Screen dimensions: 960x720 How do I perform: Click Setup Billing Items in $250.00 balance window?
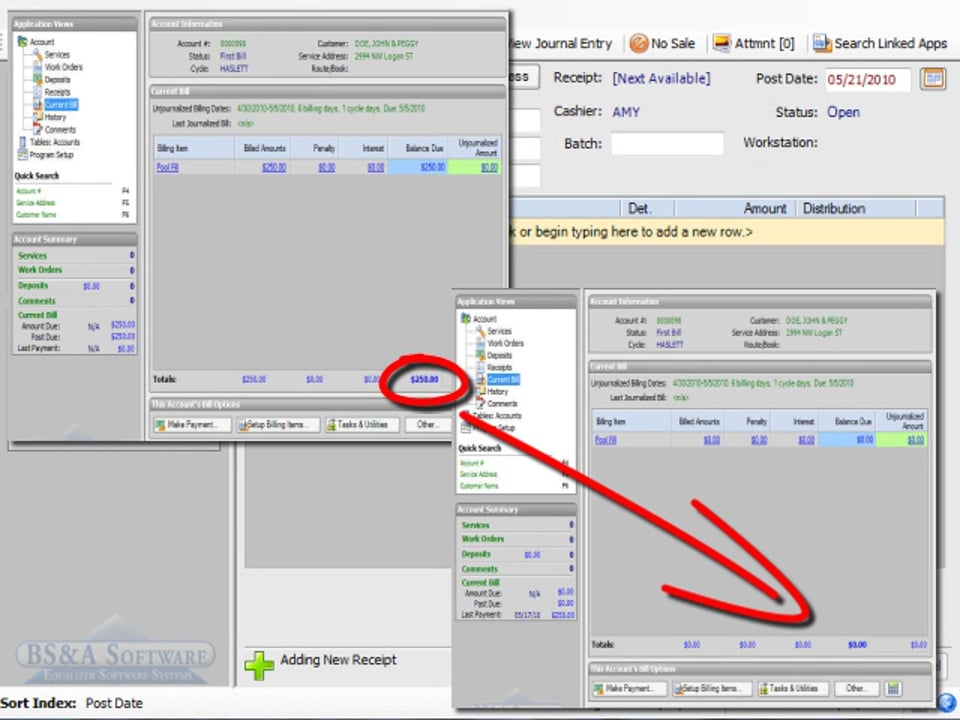278,424
